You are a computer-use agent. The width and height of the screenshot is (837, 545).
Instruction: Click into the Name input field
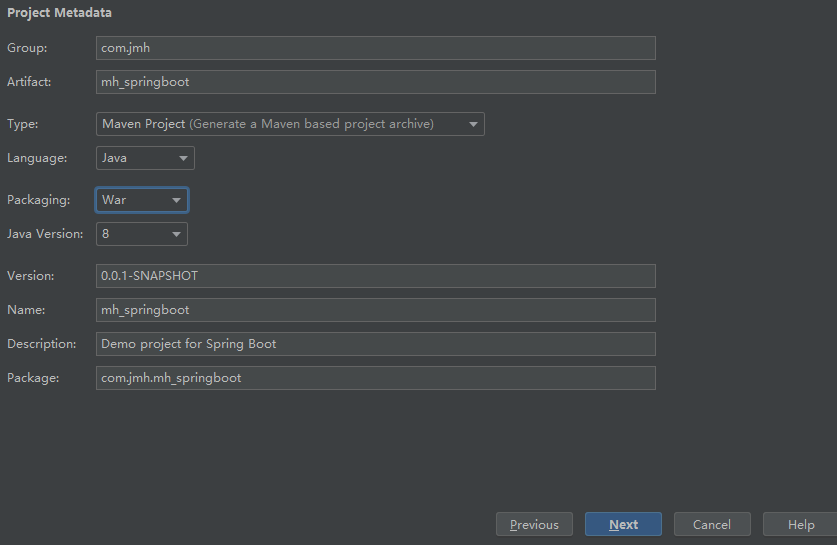[x=376, y=310]
